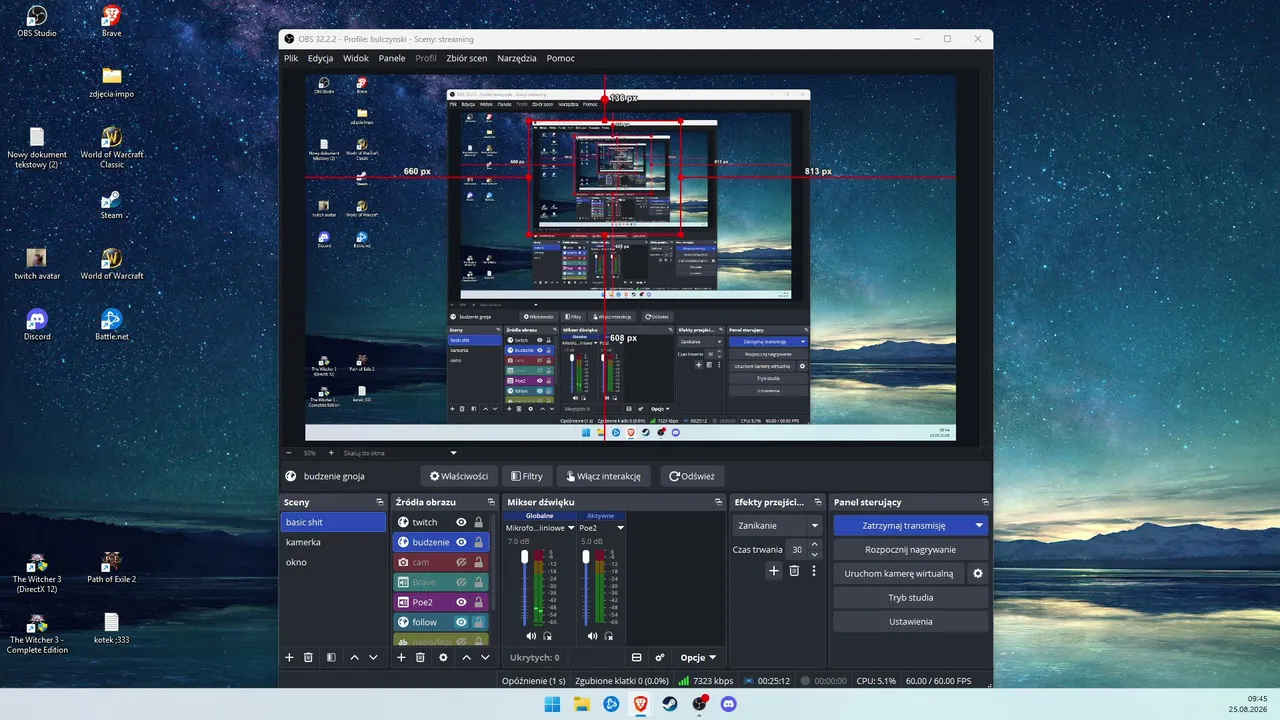Move source down in Źródła obrazu

tap(485, 657)
